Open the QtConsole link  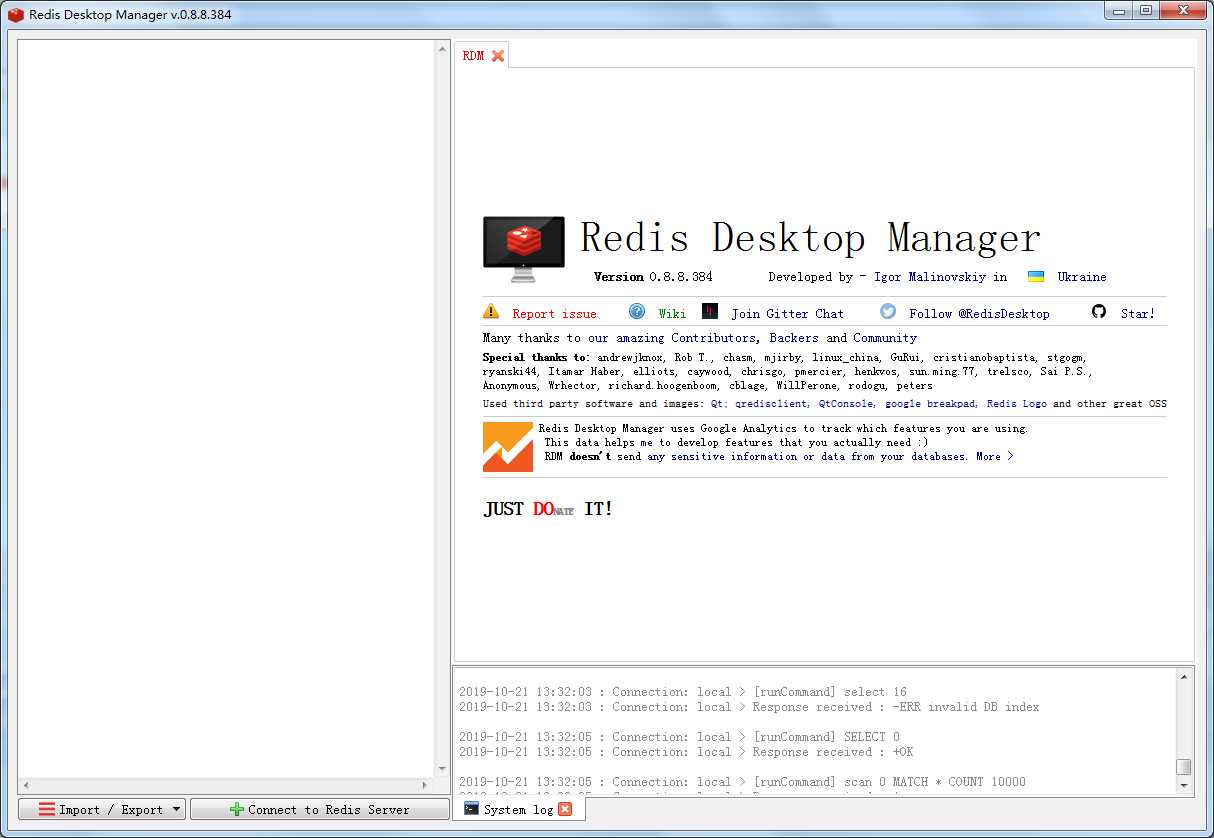coord(847,404)
